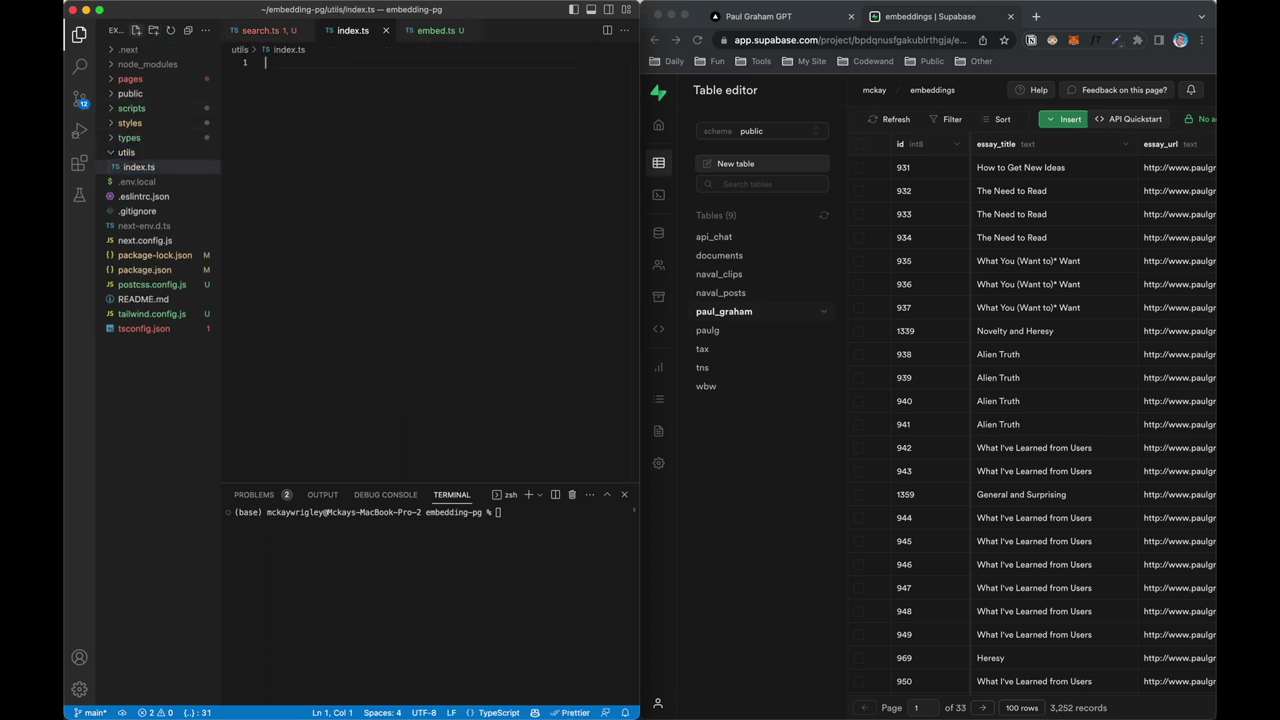Split the editor right
The width and height of the screenshot is (1280, 720).
coord(607,30)
